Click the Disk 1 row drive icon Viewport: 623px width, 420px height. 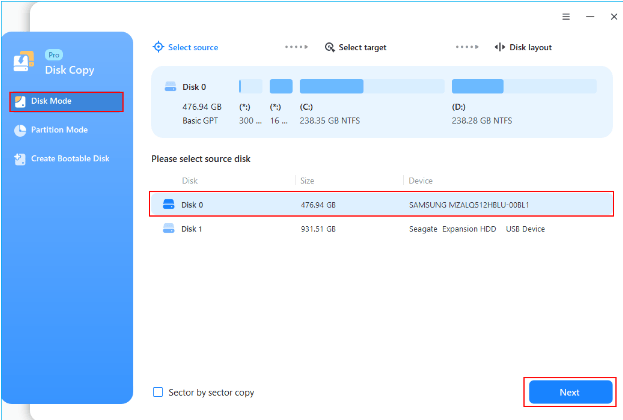tap(169, 228)
